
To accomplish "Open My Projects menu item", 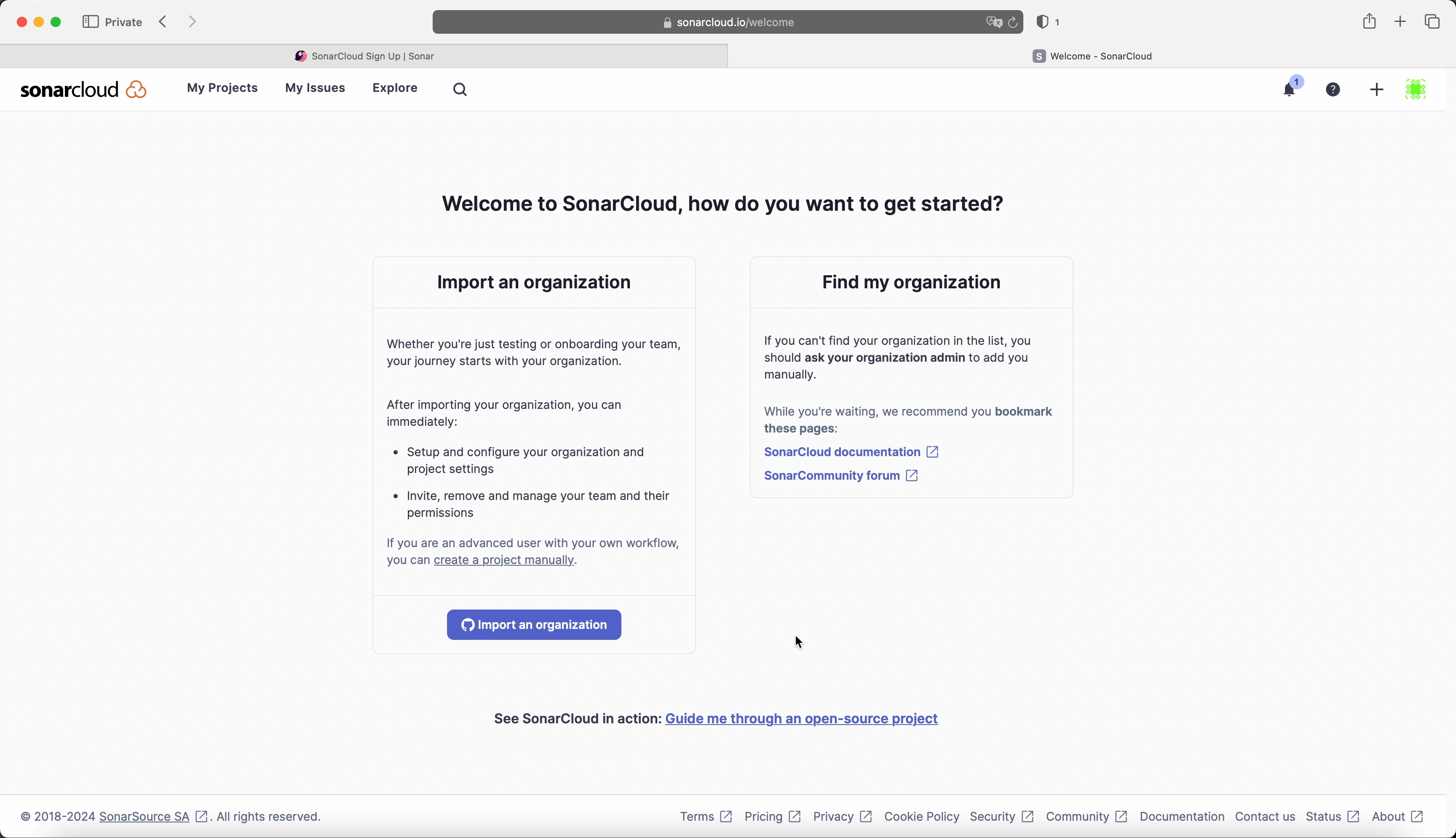I will (x=222, y=88).
